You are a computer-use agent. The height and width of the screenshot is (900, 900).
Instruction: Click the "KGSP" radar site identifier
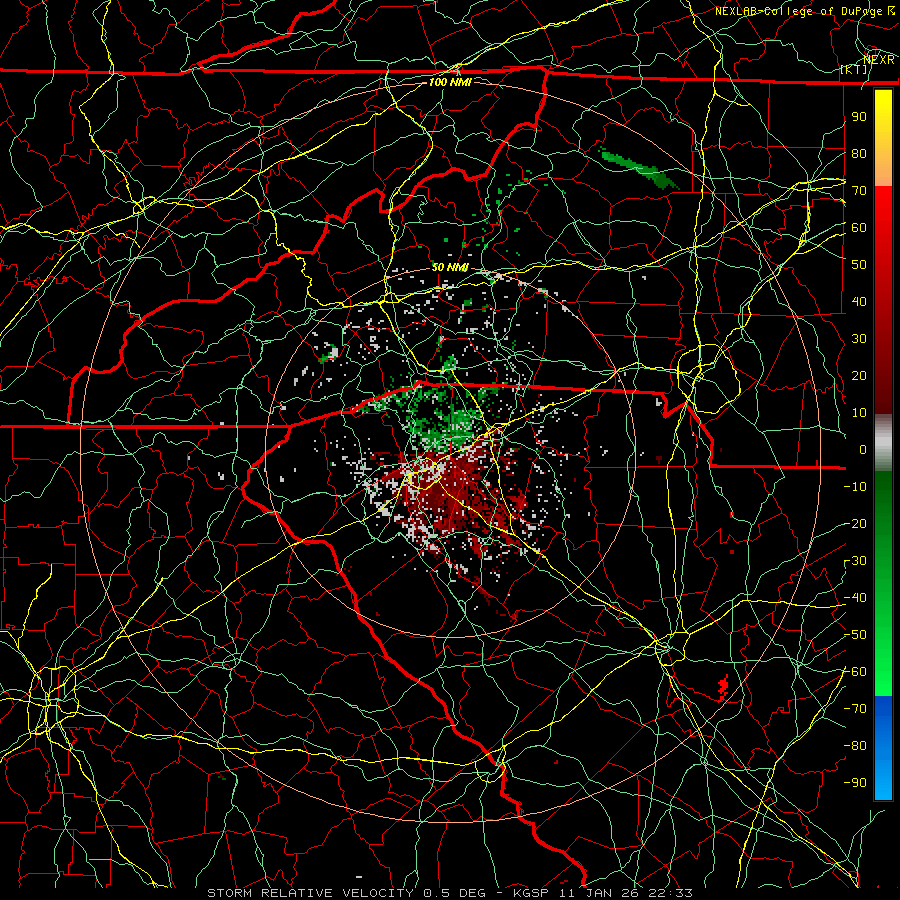531,893
